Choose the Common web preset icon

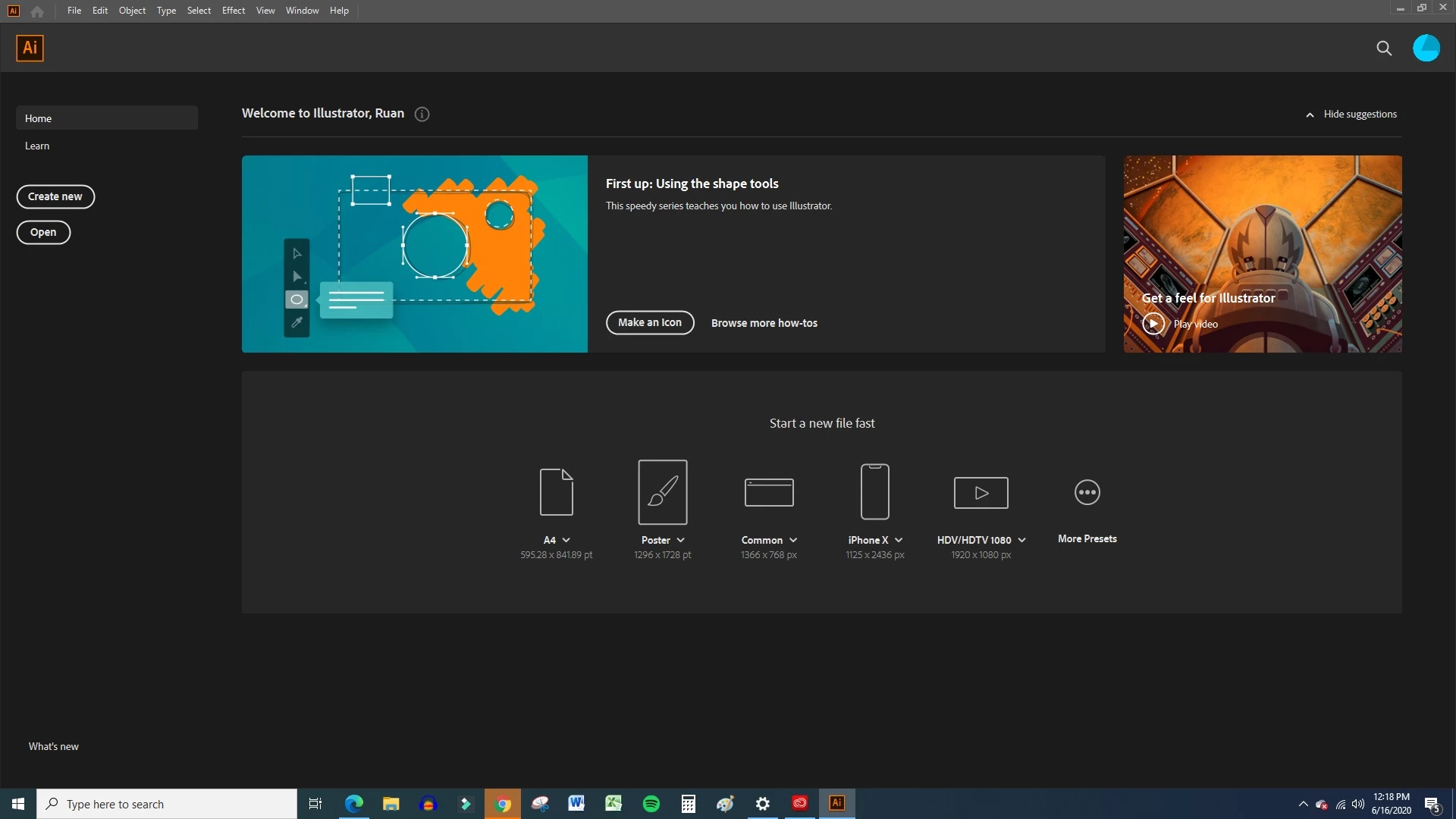pyautogui.click(x=769, y=492)
